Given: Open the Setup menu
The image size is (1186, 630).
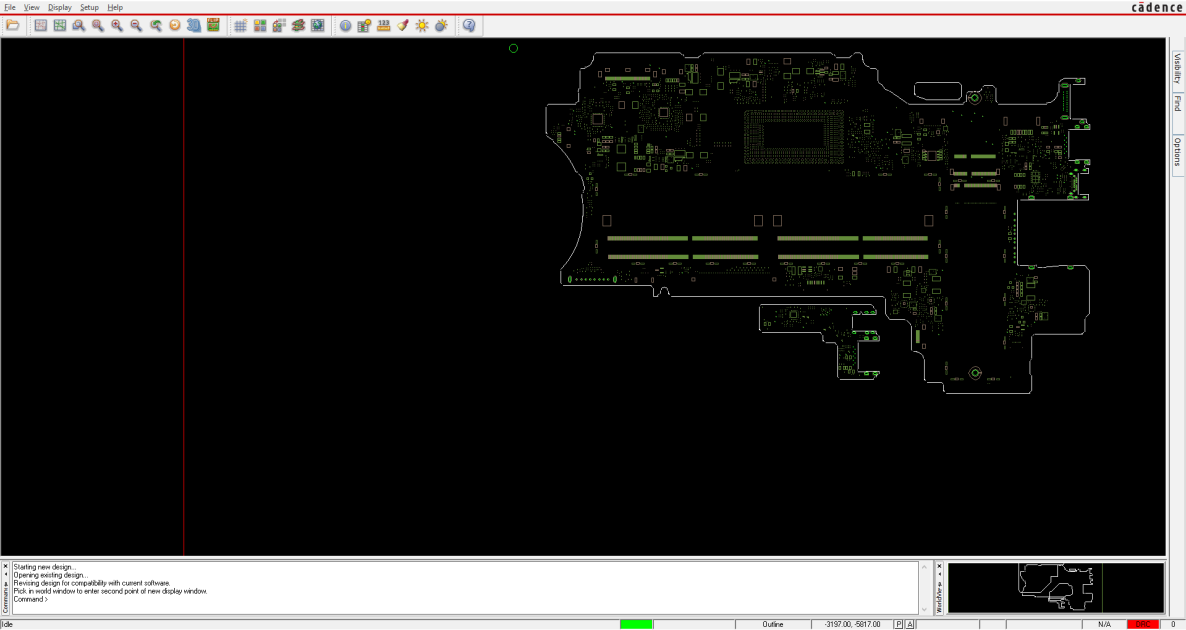Looking at the screenshot, I should pyautogui.click(x=89, y=7).
